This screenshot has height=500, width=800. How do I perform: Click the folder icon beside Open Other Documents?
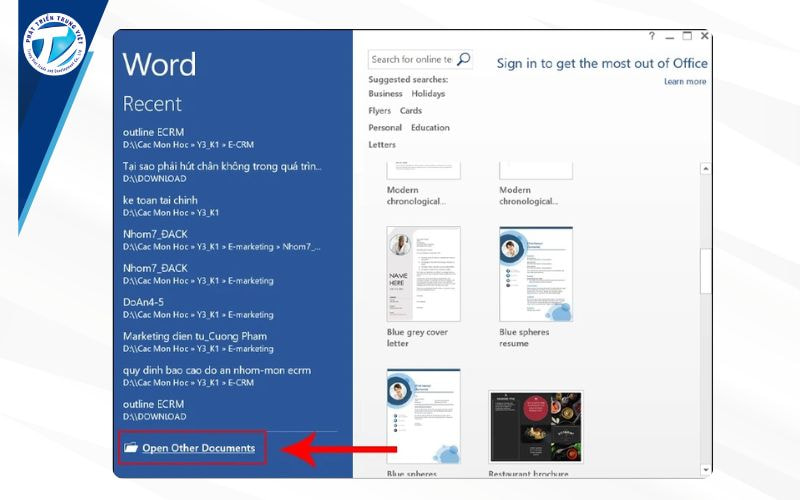click(131, 448)
